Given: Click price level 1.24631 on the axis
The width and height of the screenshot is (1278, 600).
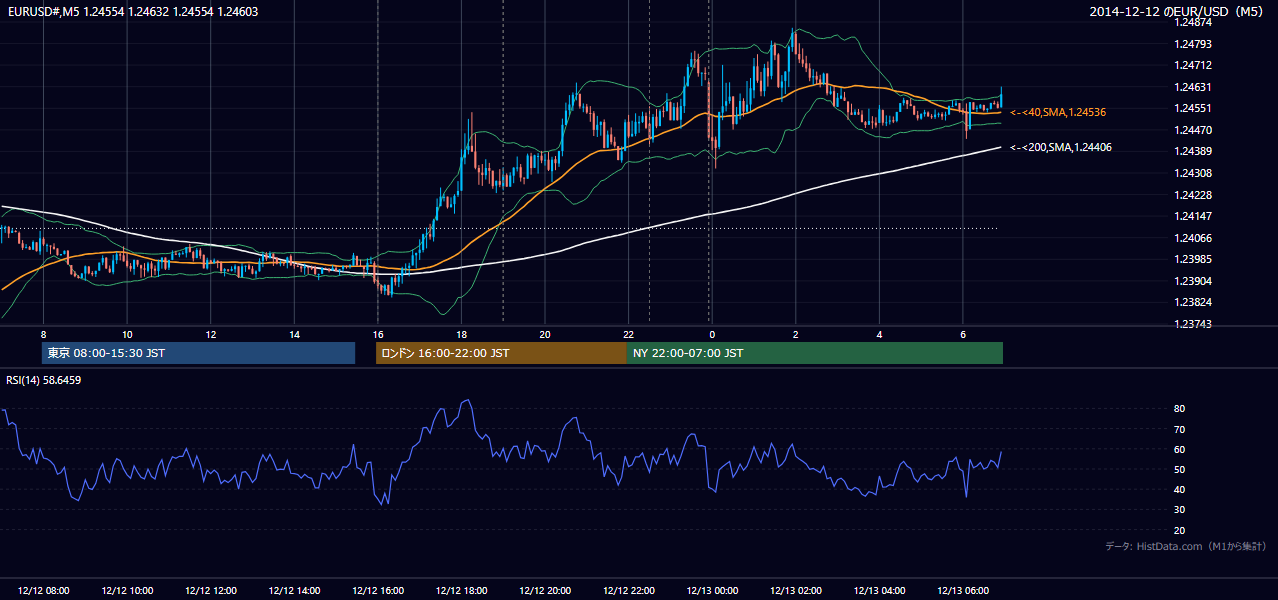Looking at the screenshot, I should 1192,87.
